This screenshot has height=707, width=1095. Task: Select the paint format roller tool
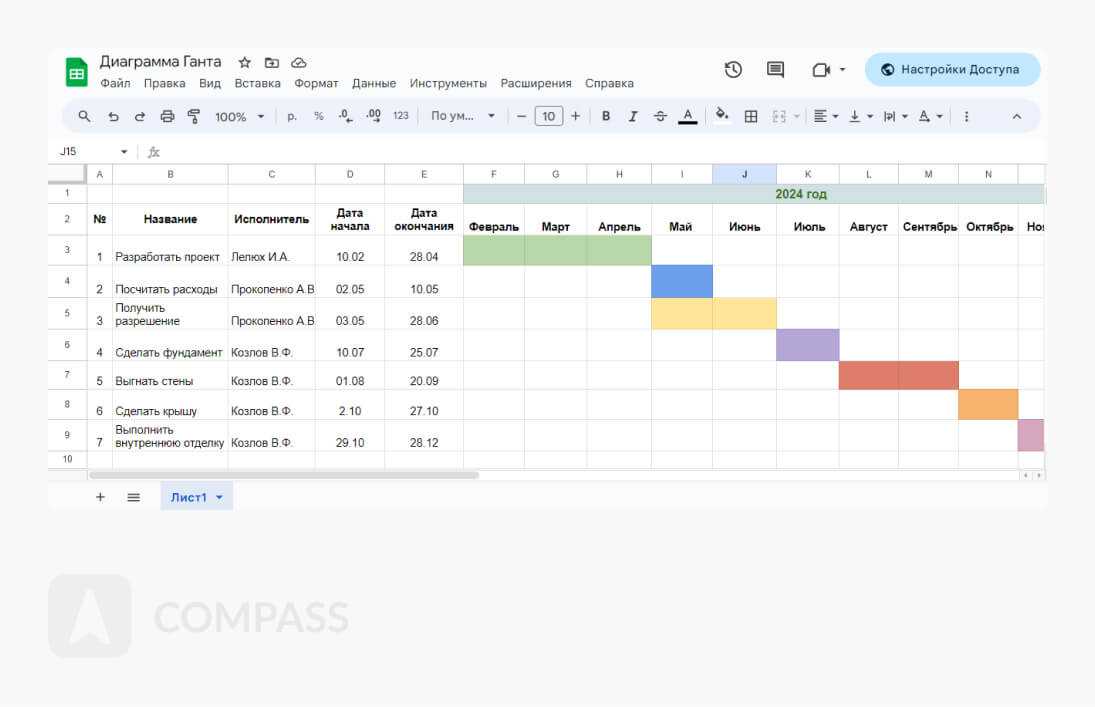coord(194,117)
